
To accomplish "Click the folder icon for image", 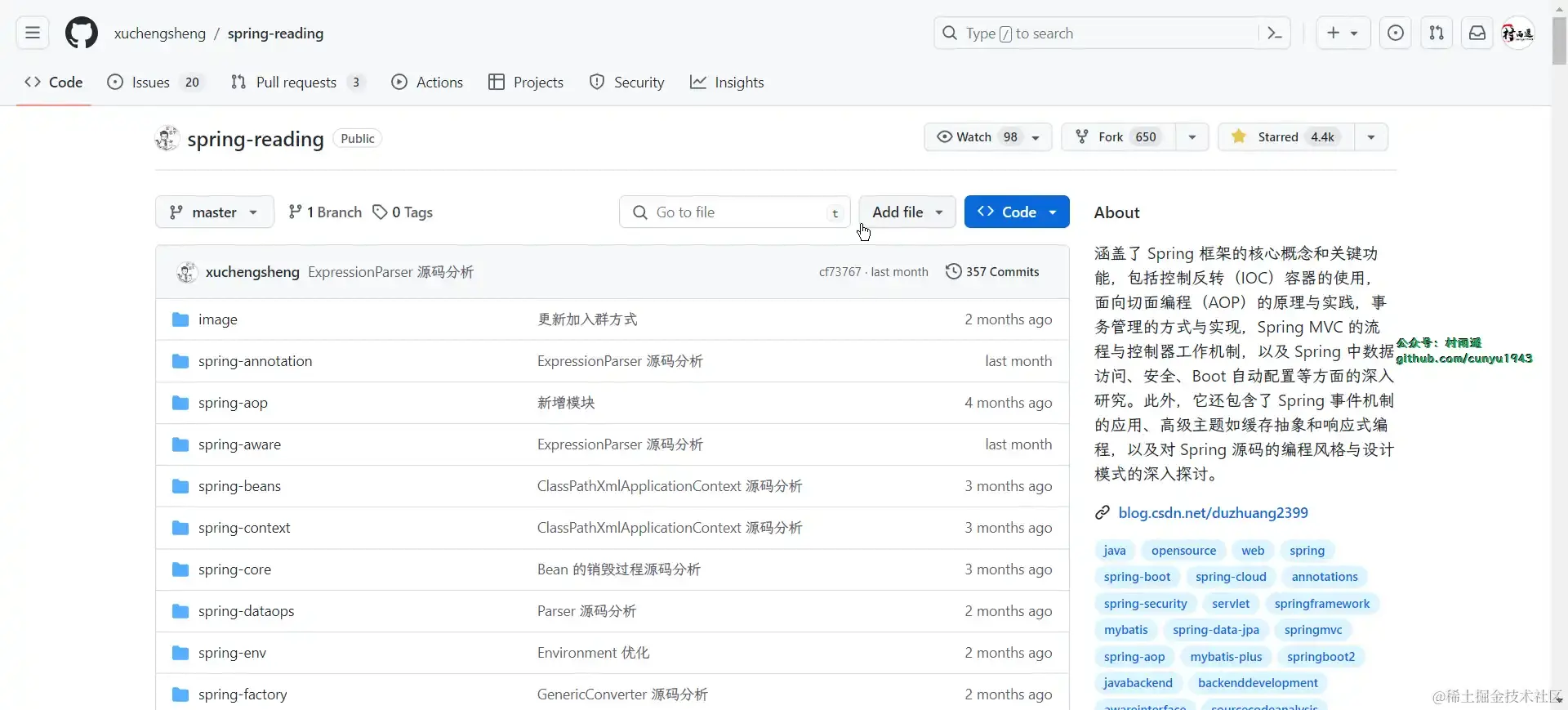I will [180, 319].
